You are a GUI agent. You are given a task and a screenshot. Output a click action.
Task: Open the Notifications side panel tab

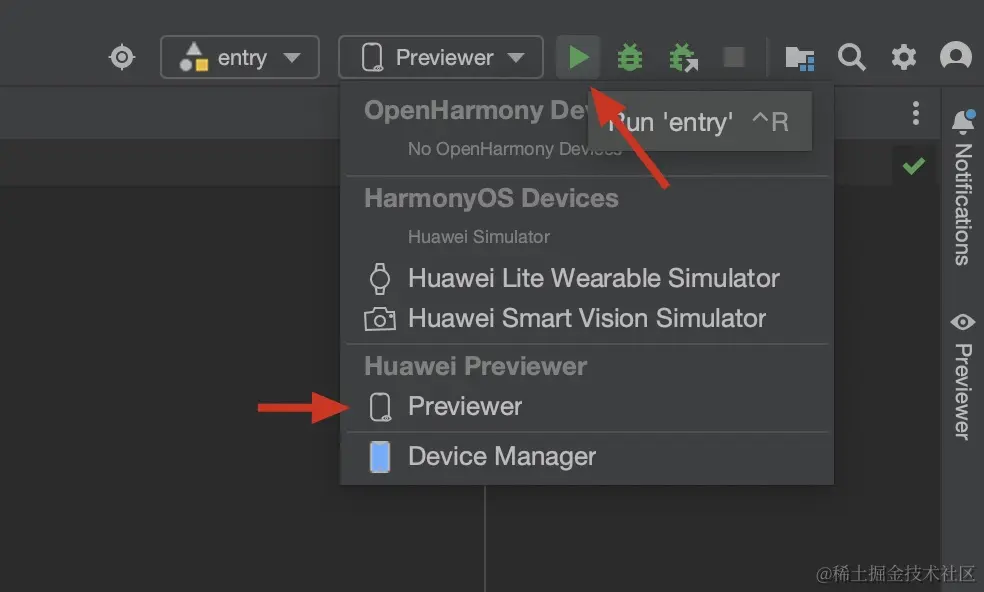962,188
